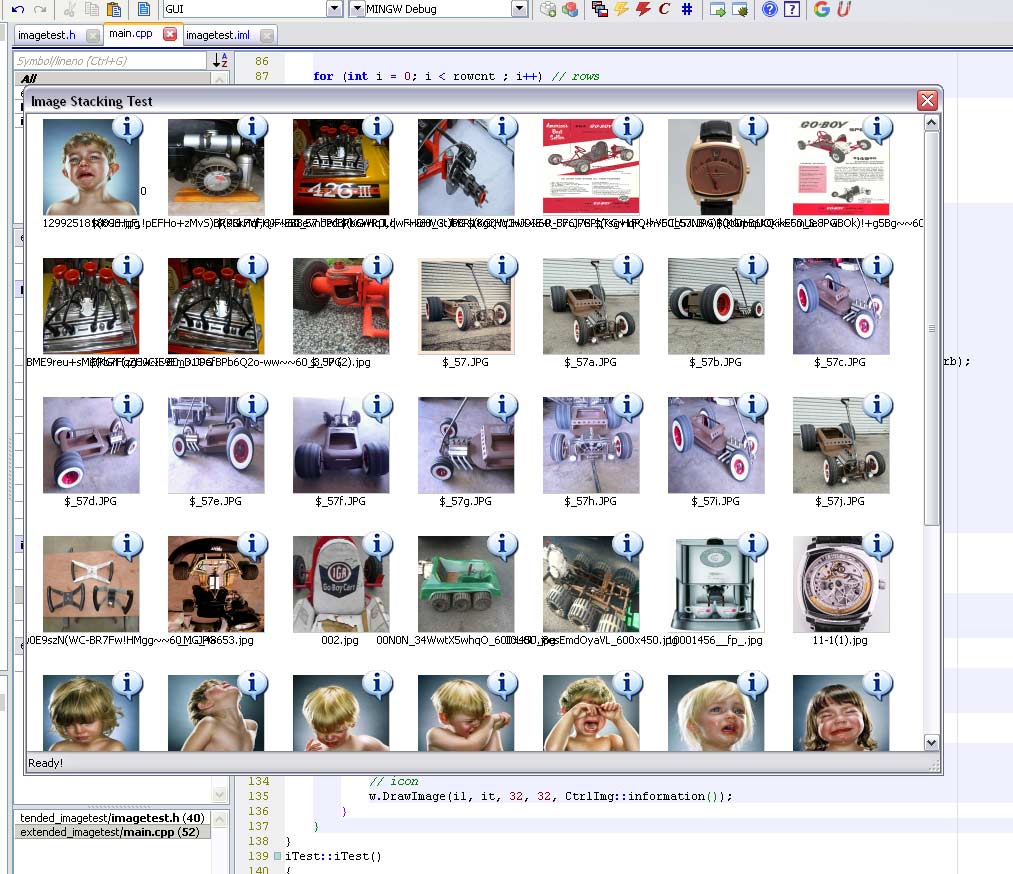This screenshot has width=1013, height=874.
Task: Click the blue hash symbol icon
Action: click(x=686, y=9)
